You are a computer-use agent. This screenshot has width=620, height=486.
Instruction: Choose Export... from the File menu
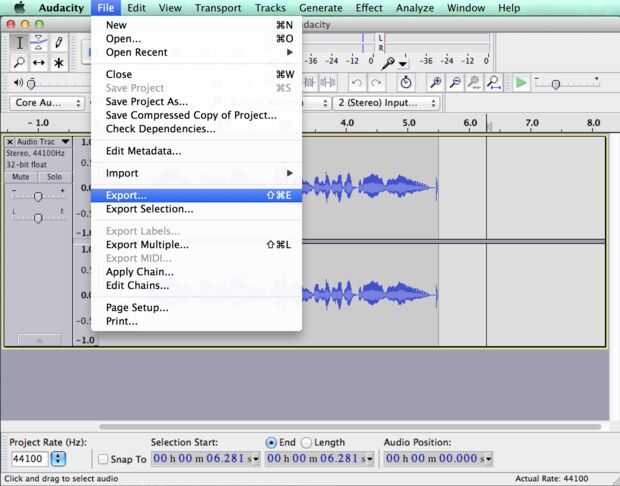[x=196, y=195]
